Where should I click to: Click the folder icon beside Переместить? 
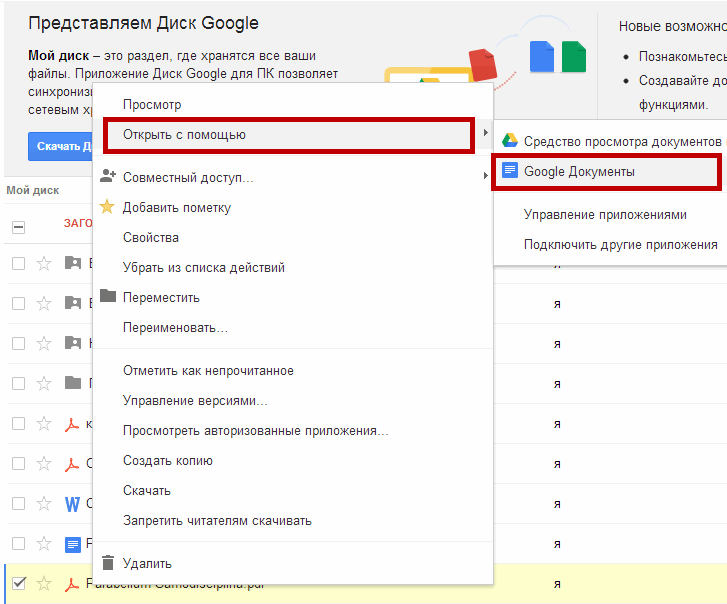pyautogui.click(x=108, y=295)
